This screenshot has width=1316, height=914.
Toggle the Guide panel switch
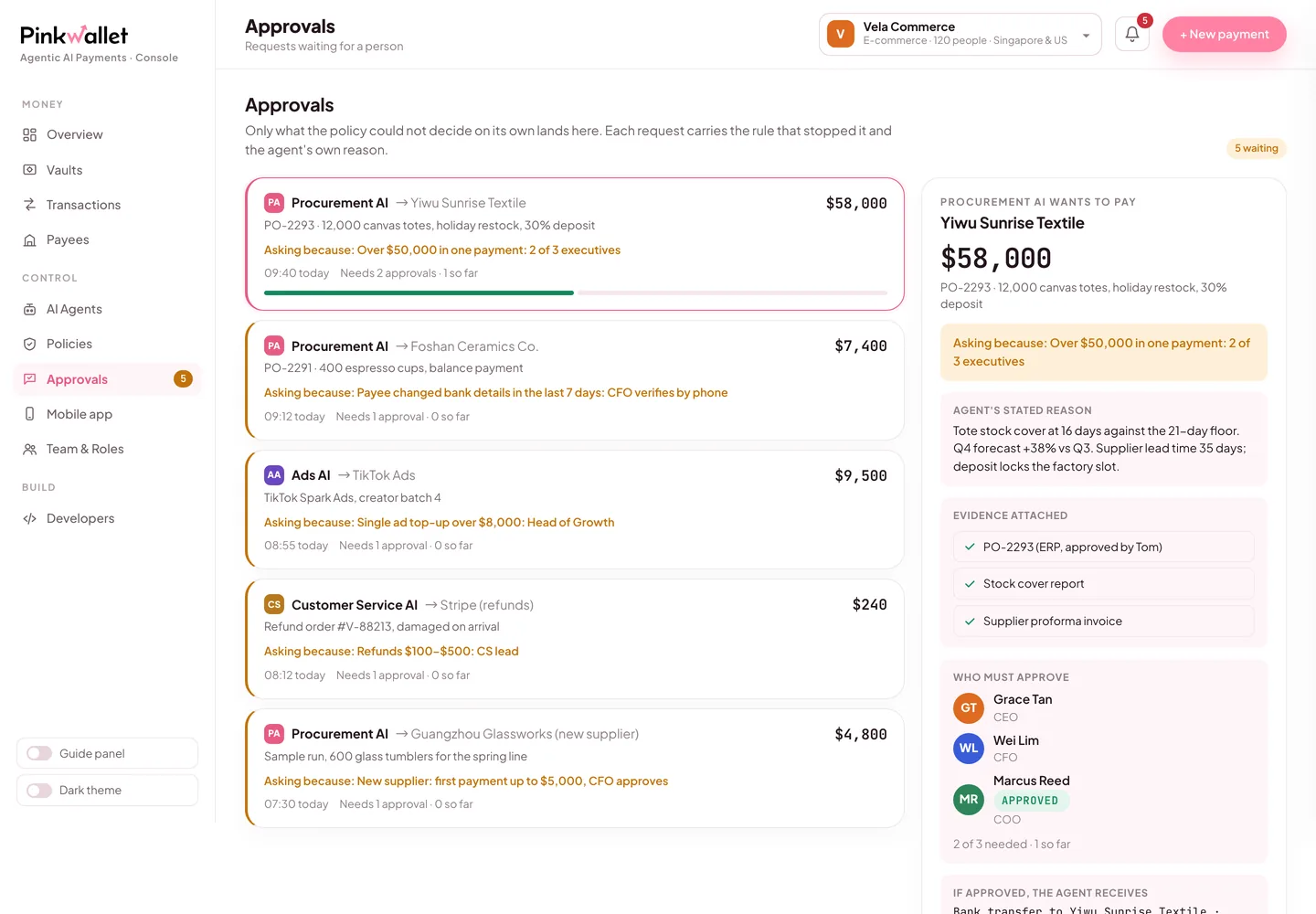(x=39, y=753)
